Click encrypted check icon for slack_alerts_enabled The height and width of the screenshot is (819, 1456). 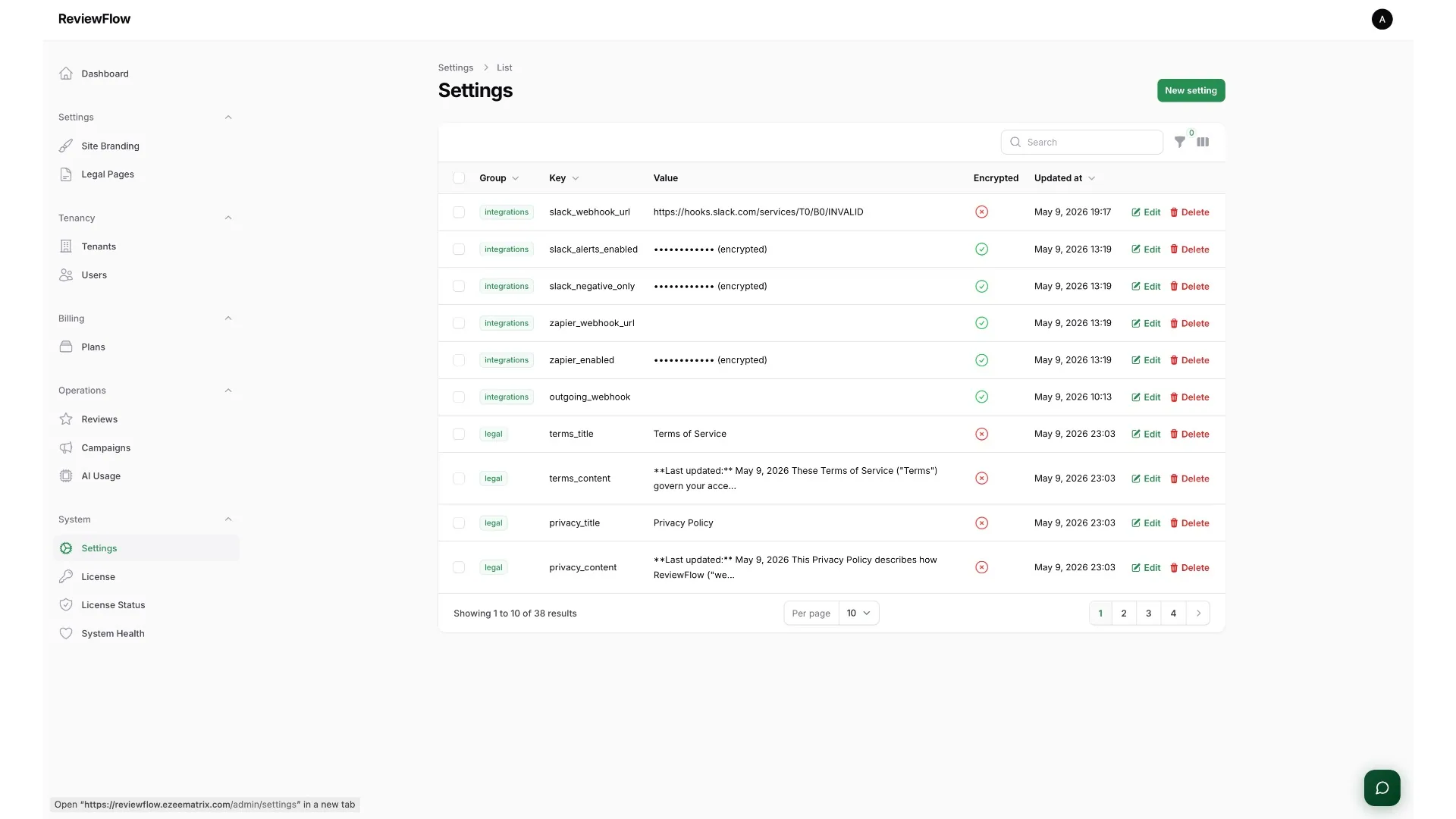tap(981, 249)
